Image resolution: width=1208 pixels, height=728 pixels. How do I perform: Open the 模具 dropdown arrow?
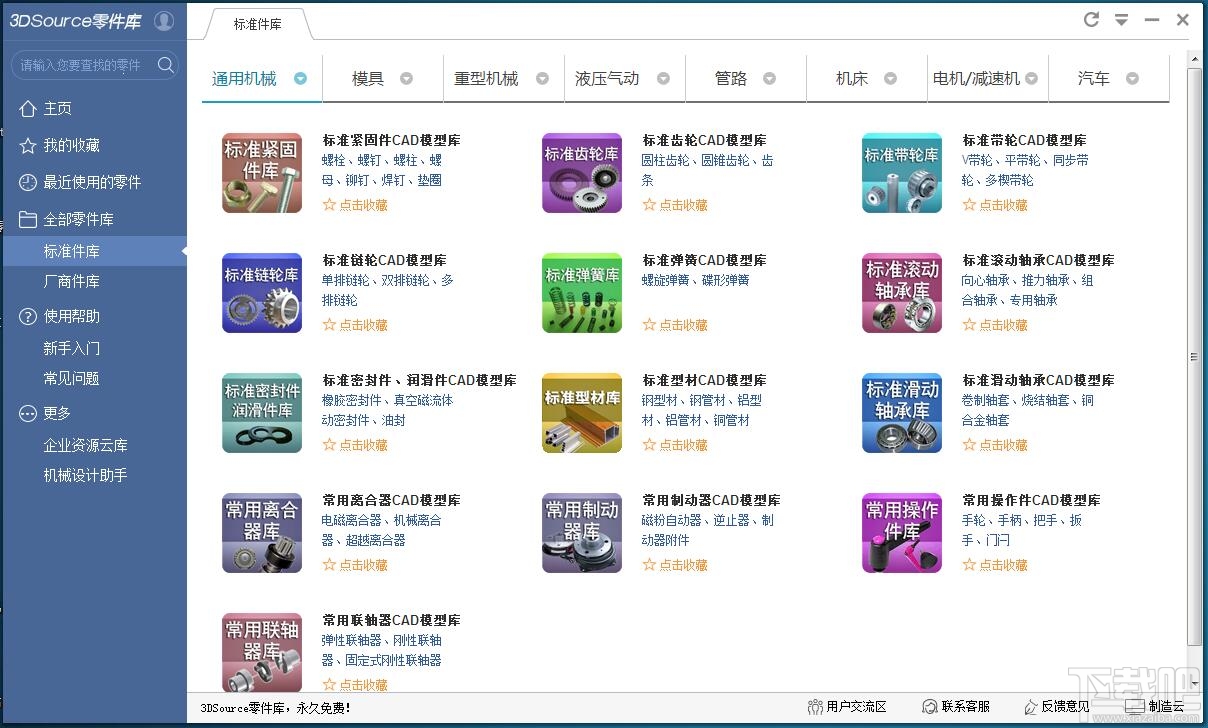pyautogui.click(x=408, y=76)
